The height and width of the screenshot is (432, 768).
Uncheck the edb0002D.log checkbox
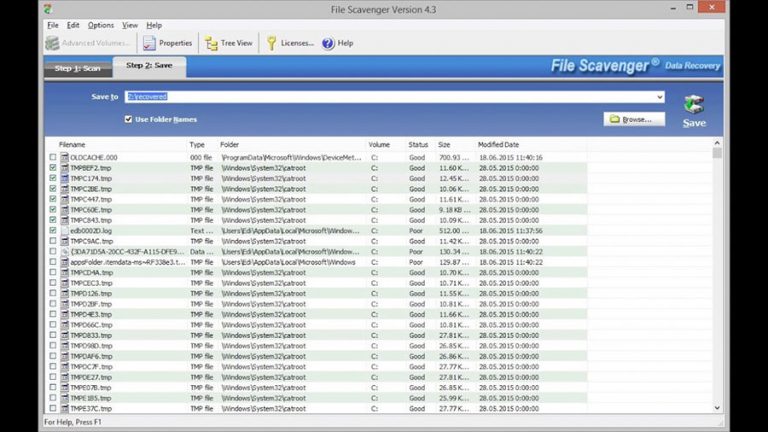pyautogui.click(x=52, y=230)
